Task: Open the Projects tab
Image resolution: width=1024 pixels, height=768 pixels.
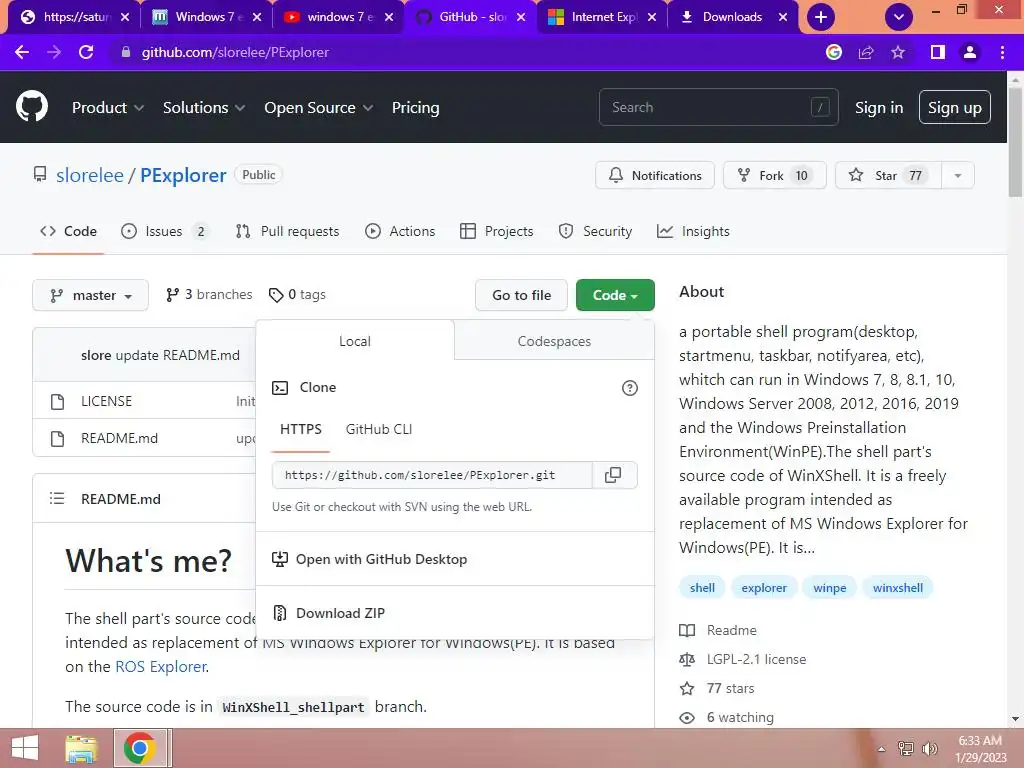Action: pyautogui.click(x=496, y=231)
